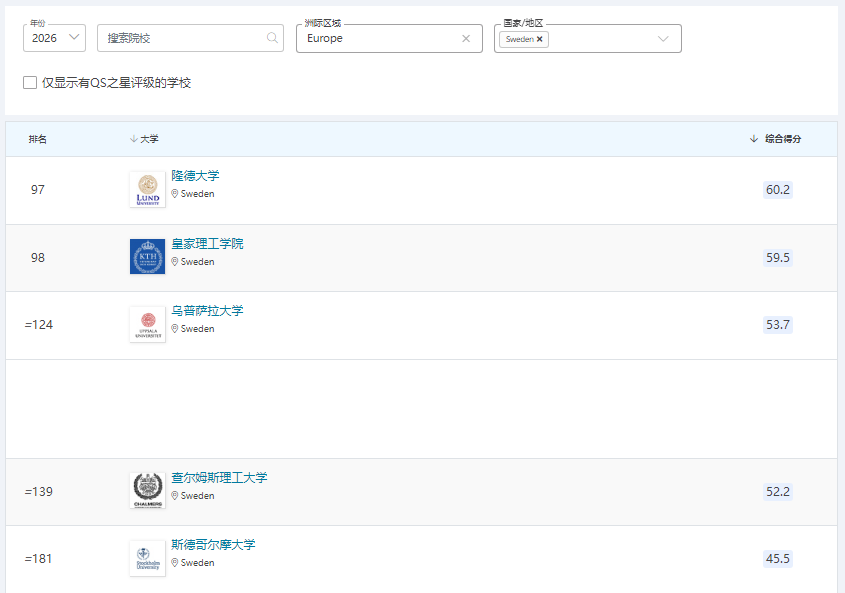Open the 乌普萨拉大学 university link
Screen dimensions: 845x593
pos(210,311)
